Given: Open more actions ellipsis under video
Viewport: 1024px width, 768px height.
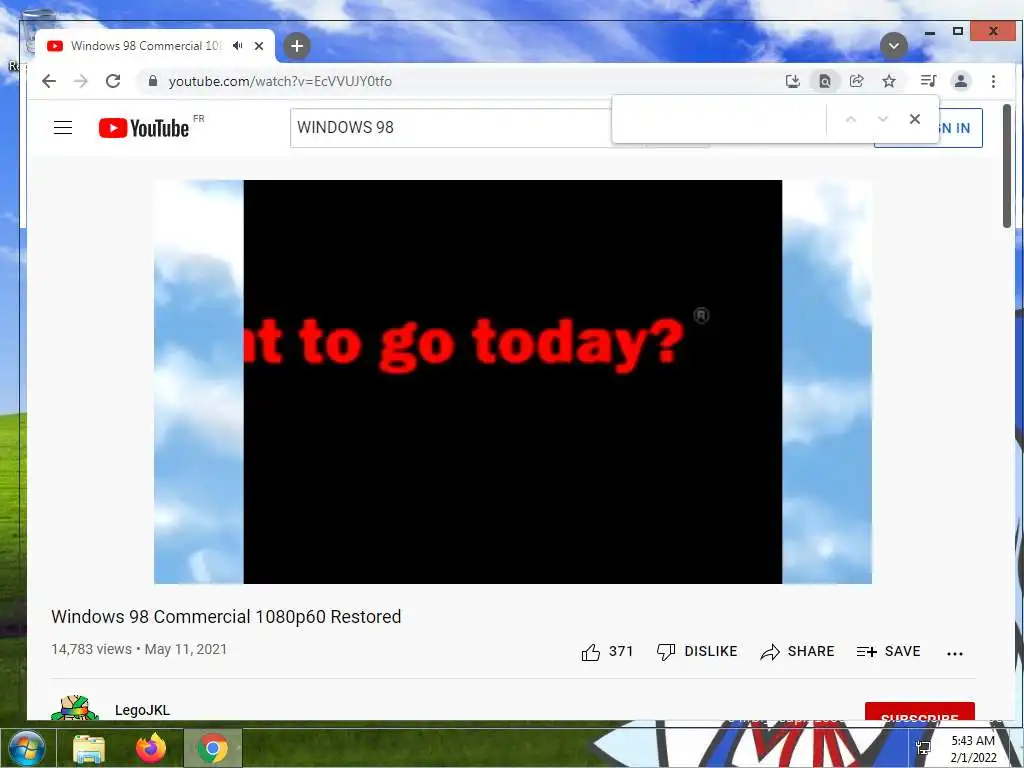Looking at the screenshot, I should (955, 653).
